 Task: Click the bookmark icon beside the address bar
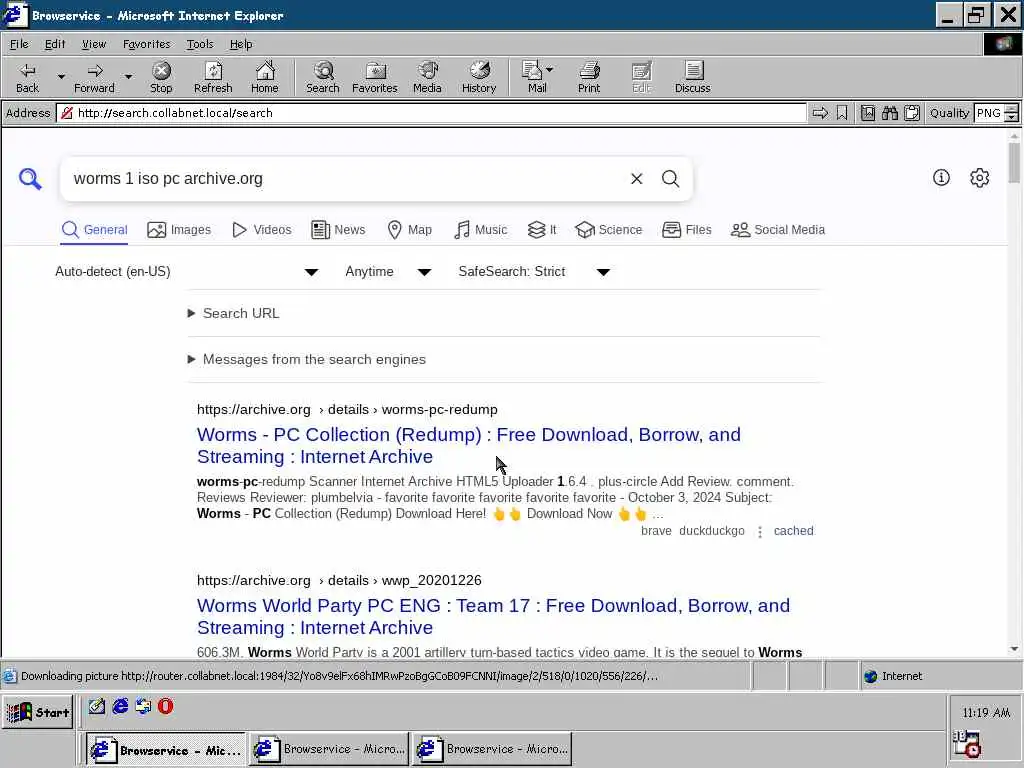pos(842,113)
